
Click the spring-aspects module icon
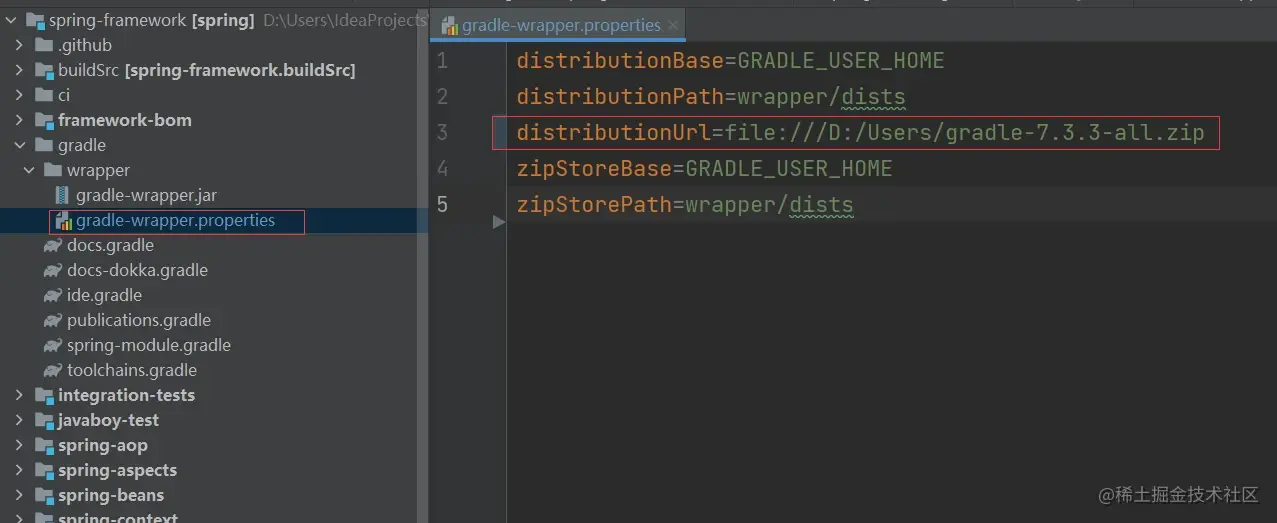[43, 470]
